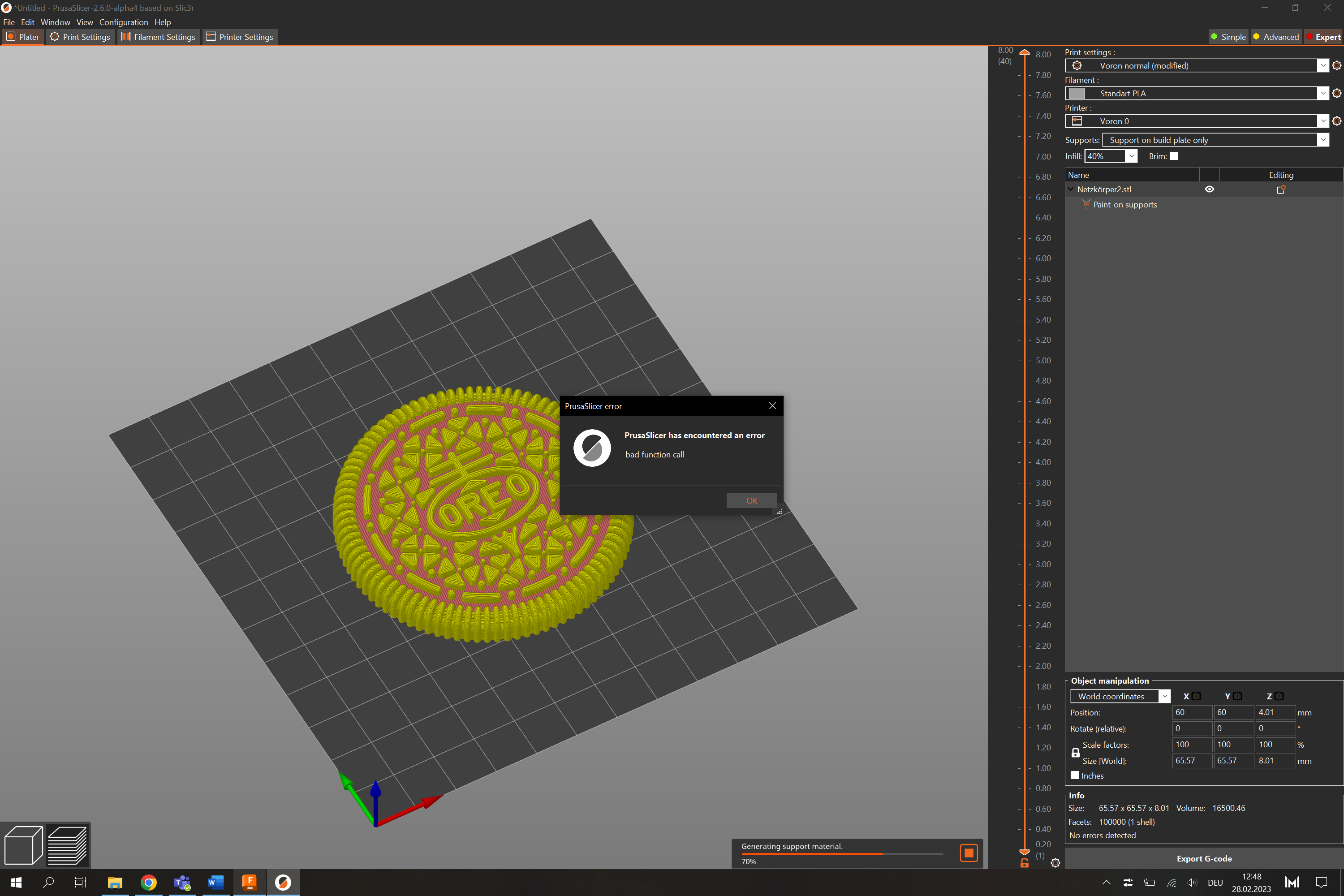1344x896 pixels.
Task: Check the Inches checkbox in Object manipulation
Action: 1075,775
